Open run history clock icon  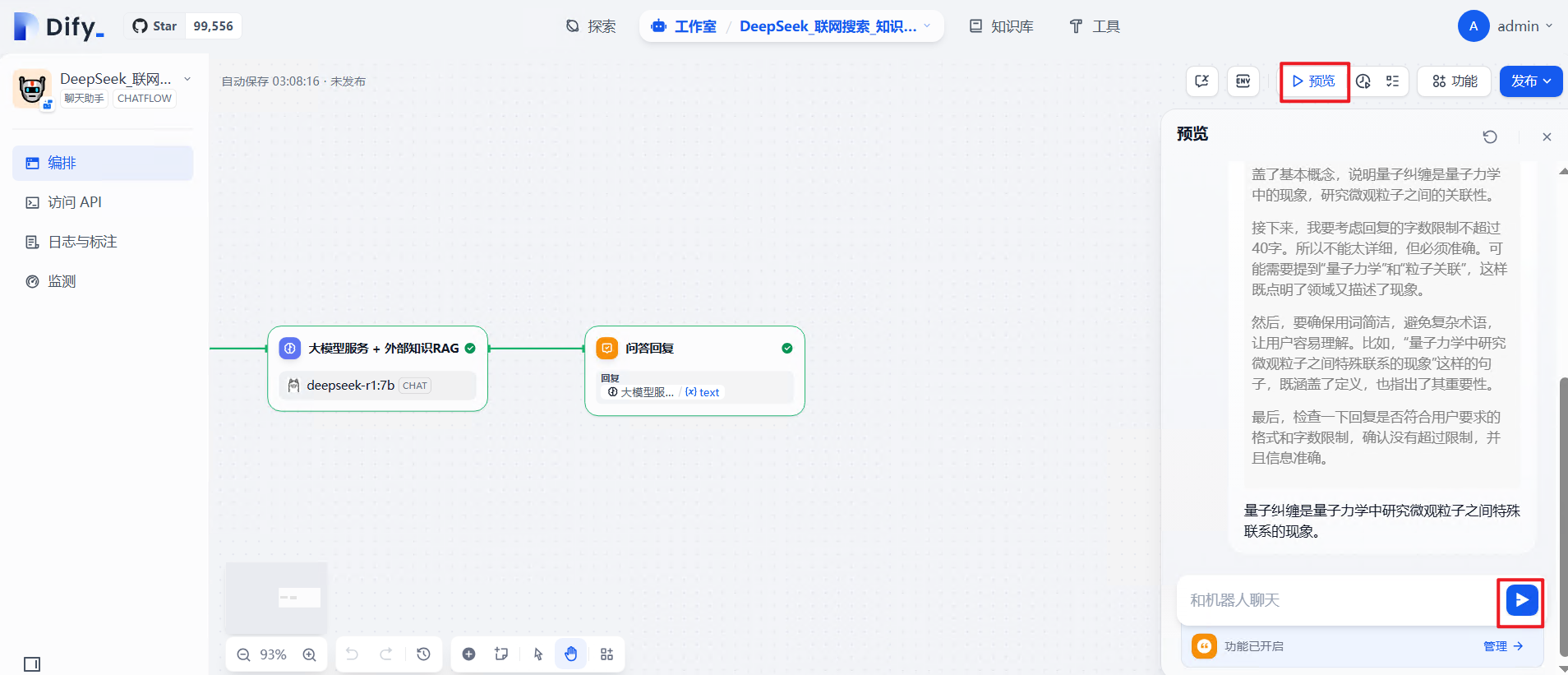coord(1363,81)
